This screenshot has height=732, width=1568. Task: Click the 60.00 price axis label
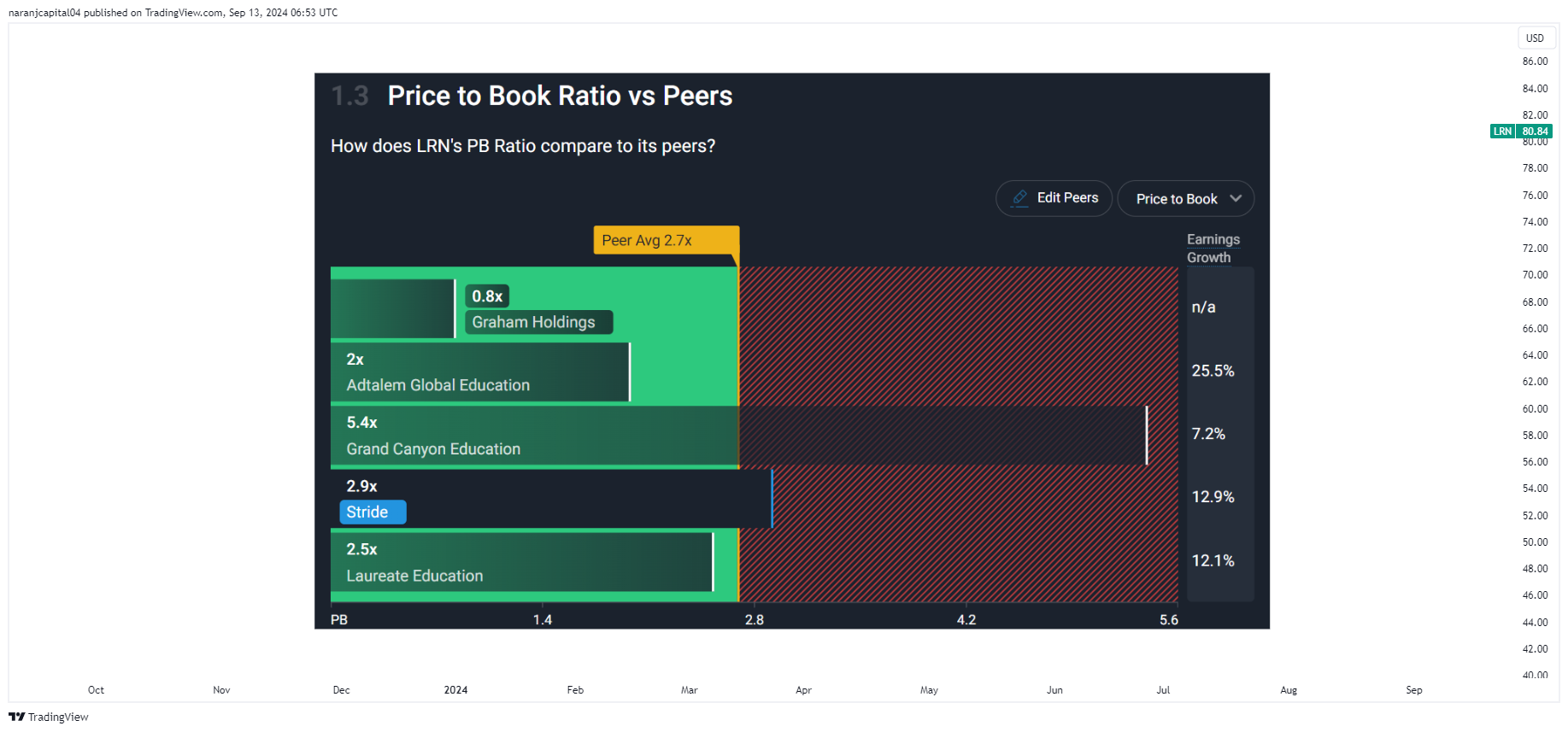click(1535, 409)
